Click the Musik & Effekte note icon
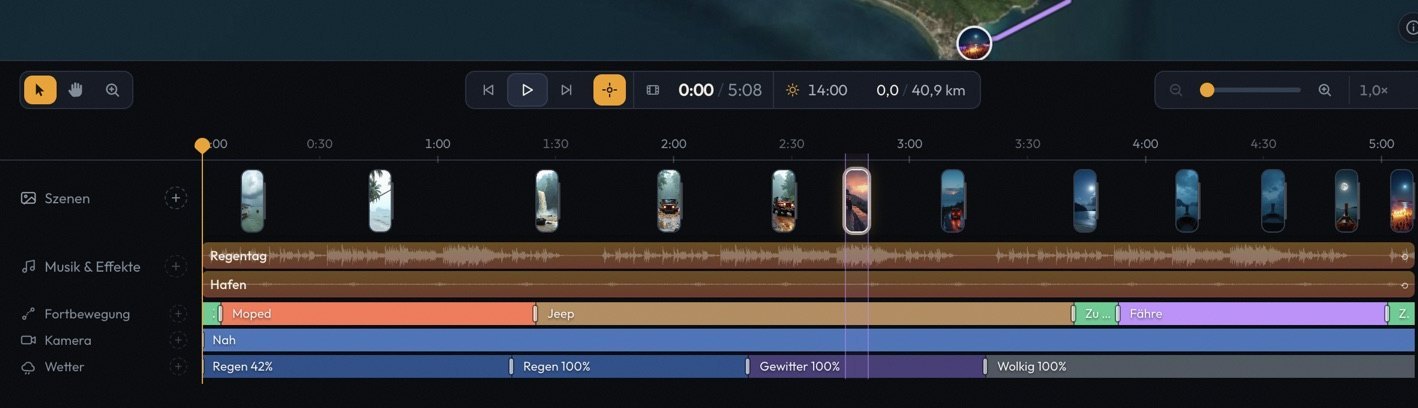This screenshot has width=1418, height=408. [28, 267]
